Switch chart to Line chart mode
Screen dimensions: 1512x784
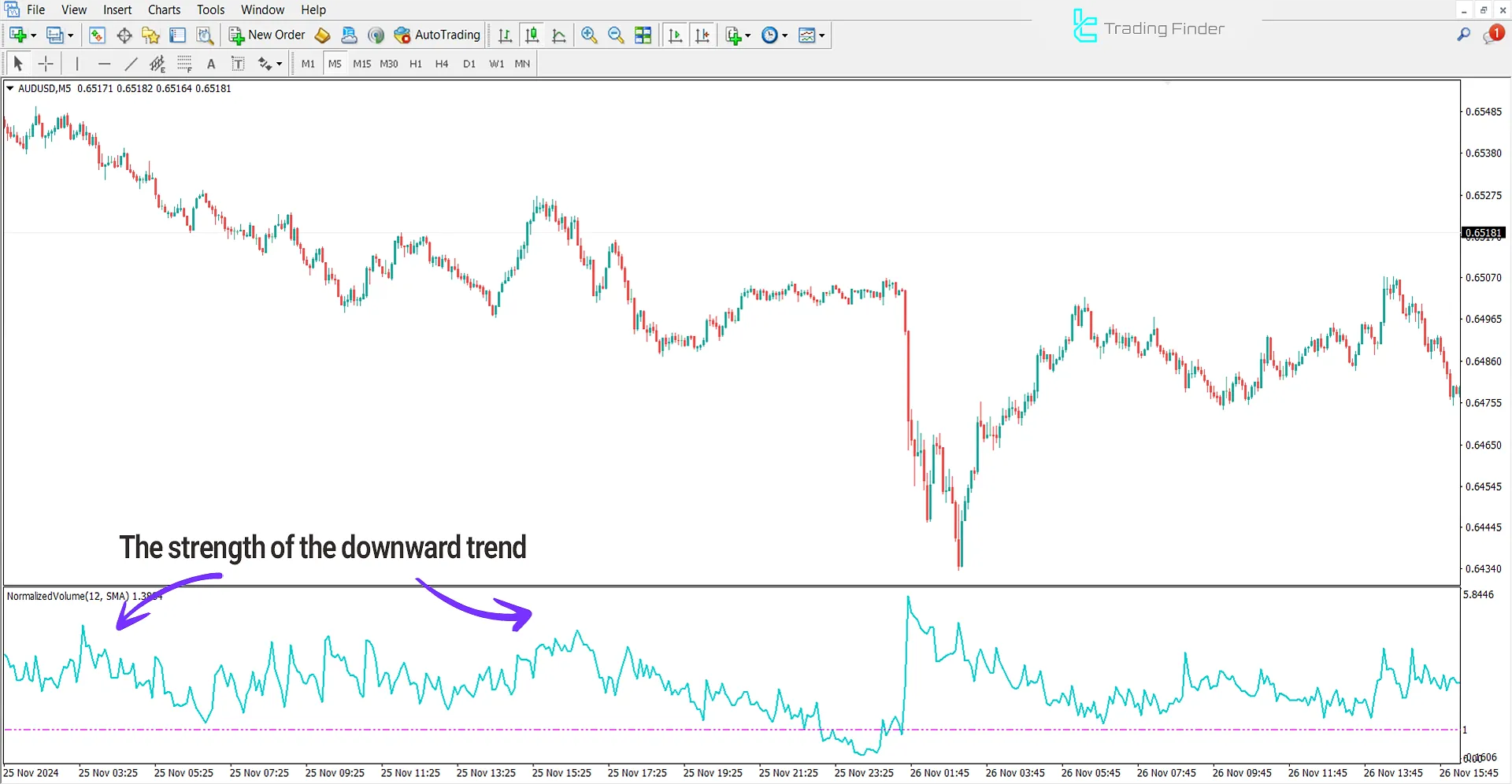tap(559, 35)
